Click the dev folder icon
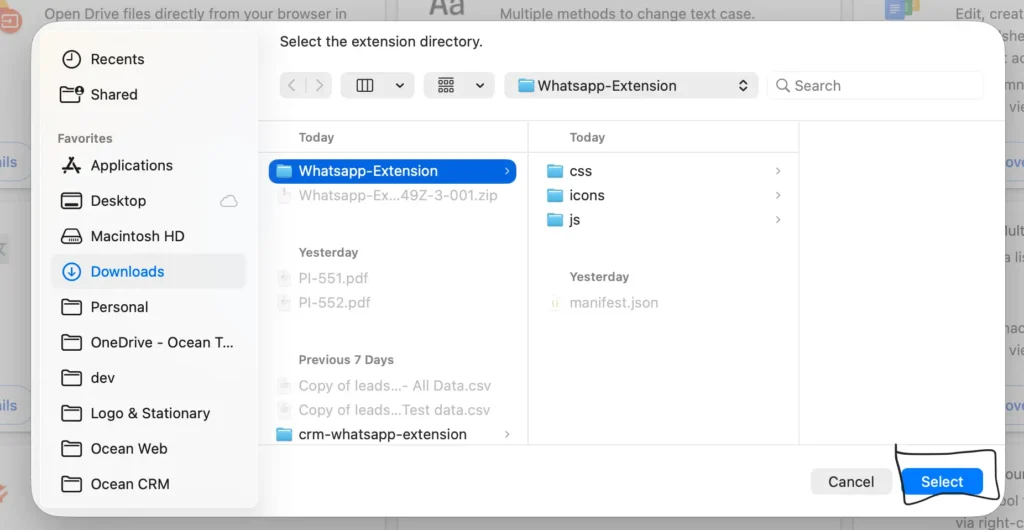 pos(71,378)
